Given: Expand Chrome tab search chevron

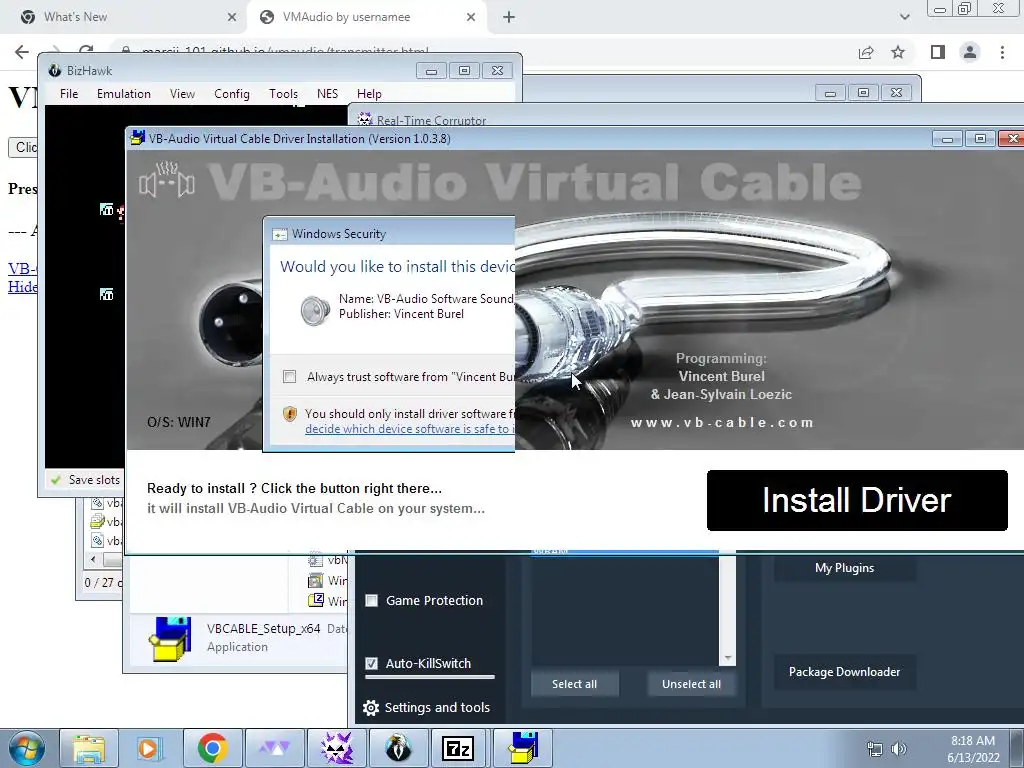Looking at the screenshot, I should tap(904, 17).
